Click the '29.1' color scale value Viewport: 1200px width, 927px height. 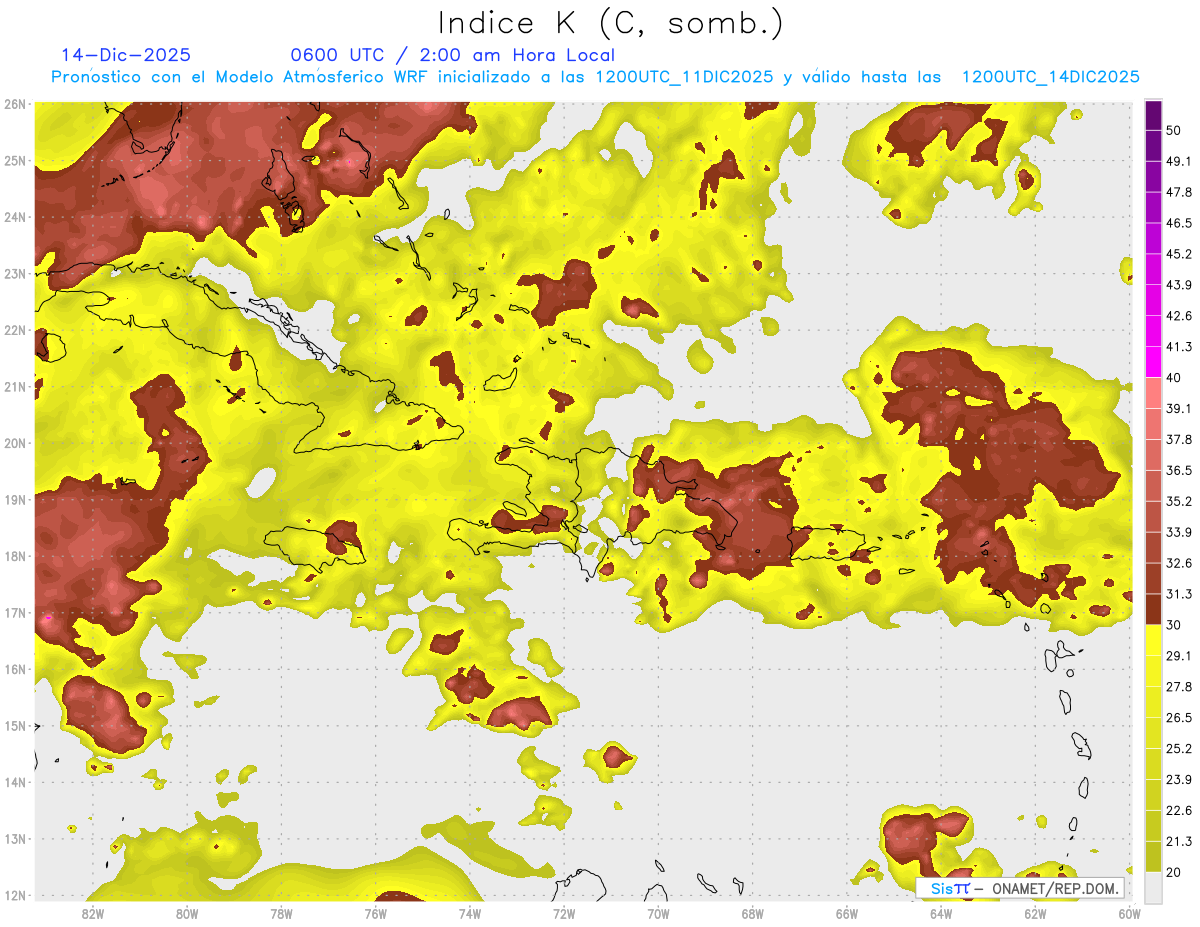pyautogui.click(x=1179, y=656)
